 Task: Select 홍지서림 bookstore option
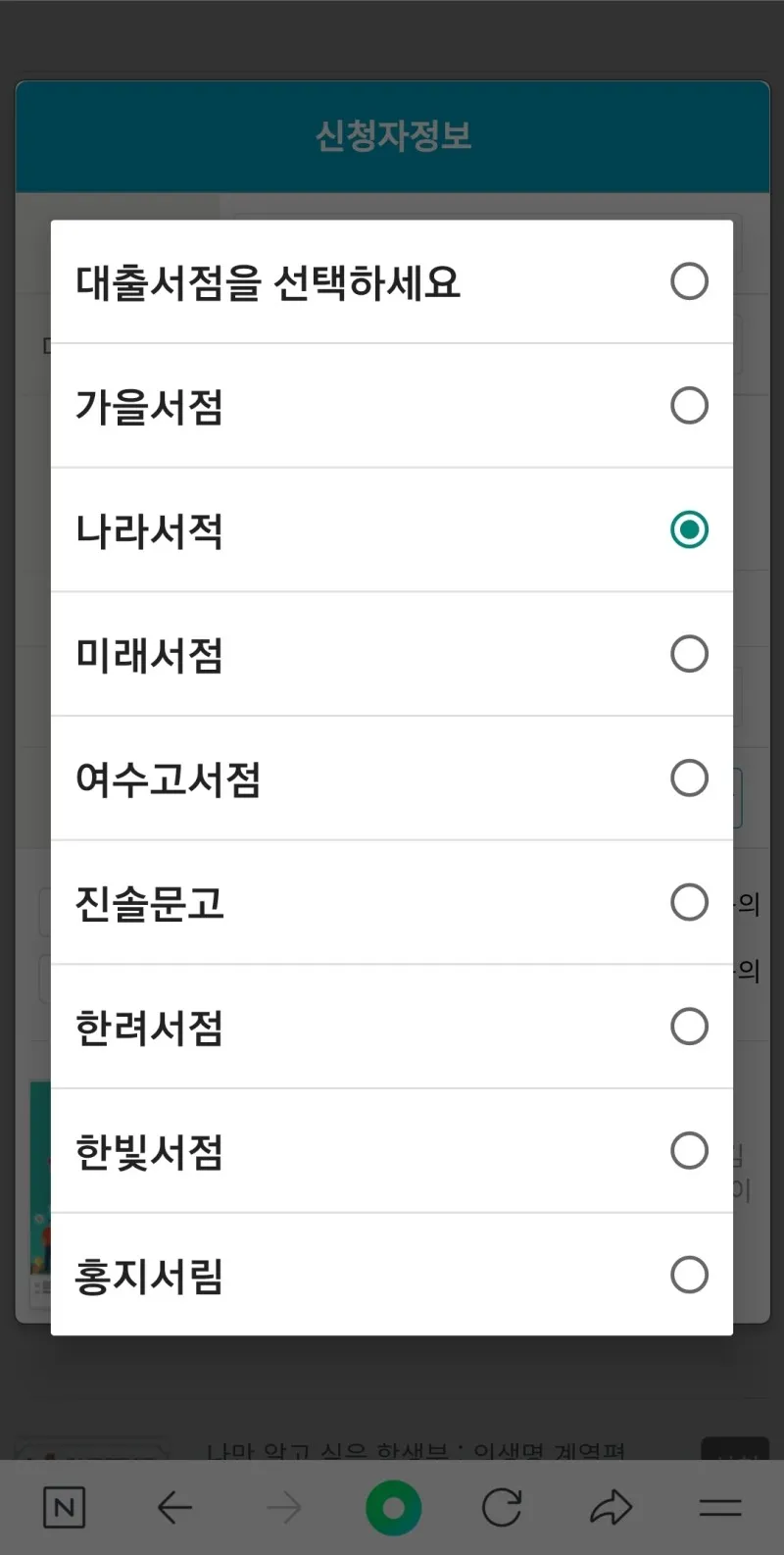[x=150, y=1276]
